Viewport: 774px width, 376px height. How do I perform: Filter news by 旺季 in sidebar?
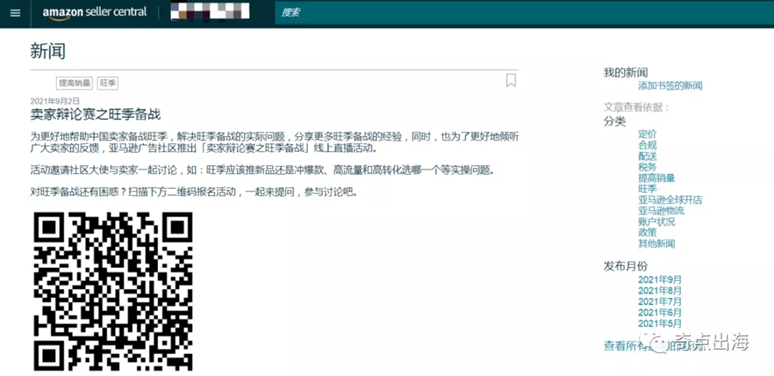pyautogui.click(x=647, y=189)
